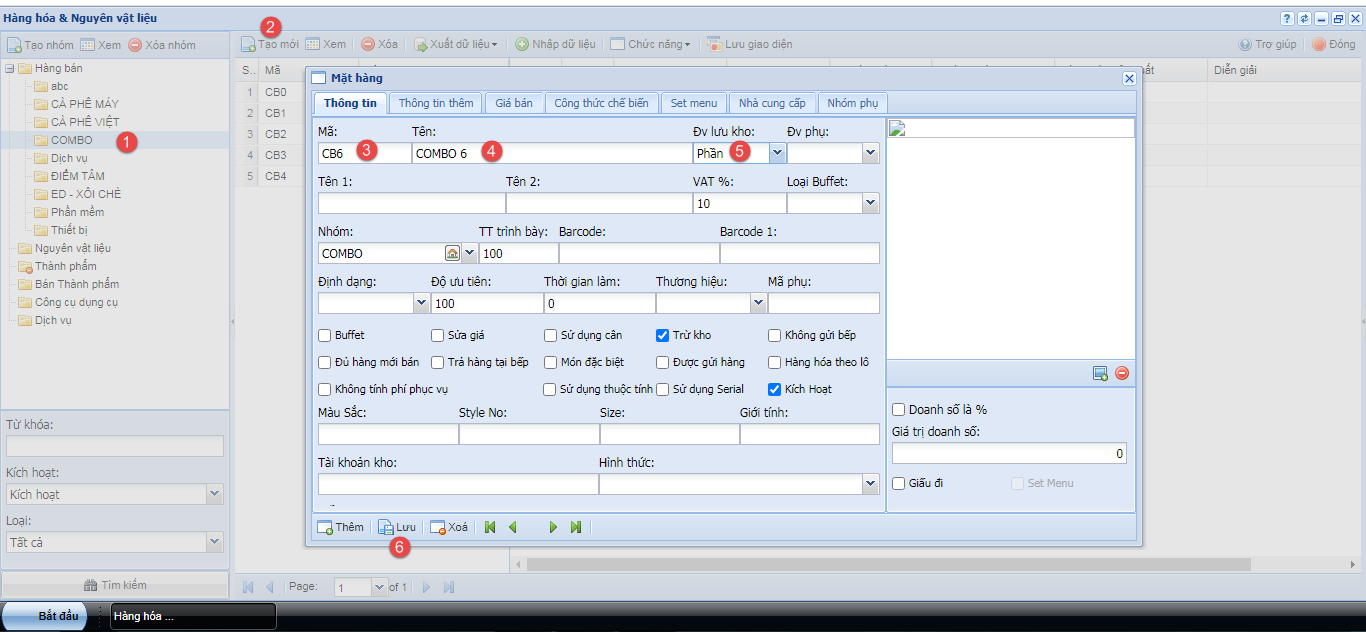This screenshot has height=632, width=1366.
Task: Click the add image icon under picture box
Action: pos(1100,373)
